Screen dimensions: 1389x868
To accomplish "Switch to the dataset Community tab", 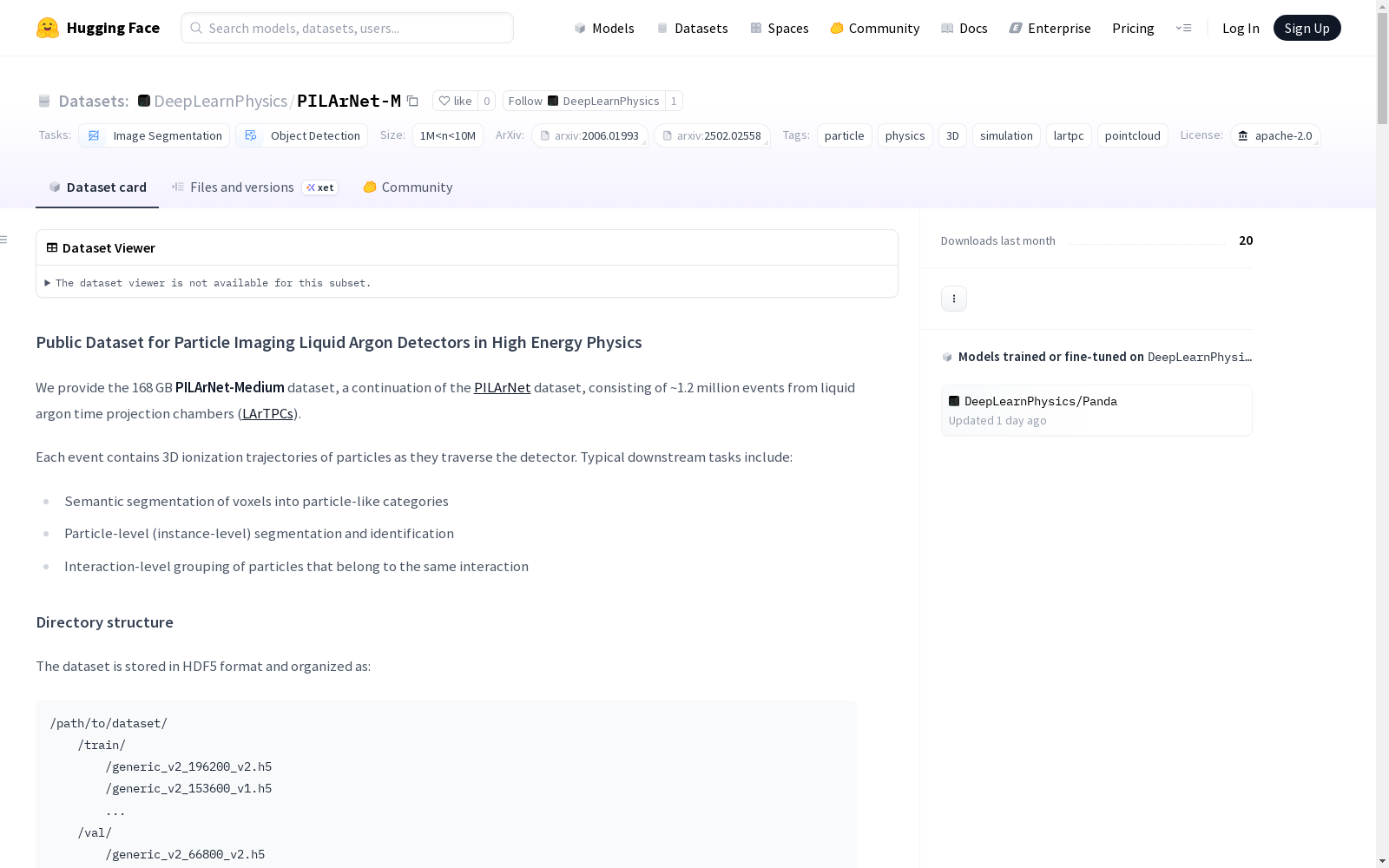I will coord(408,187).
